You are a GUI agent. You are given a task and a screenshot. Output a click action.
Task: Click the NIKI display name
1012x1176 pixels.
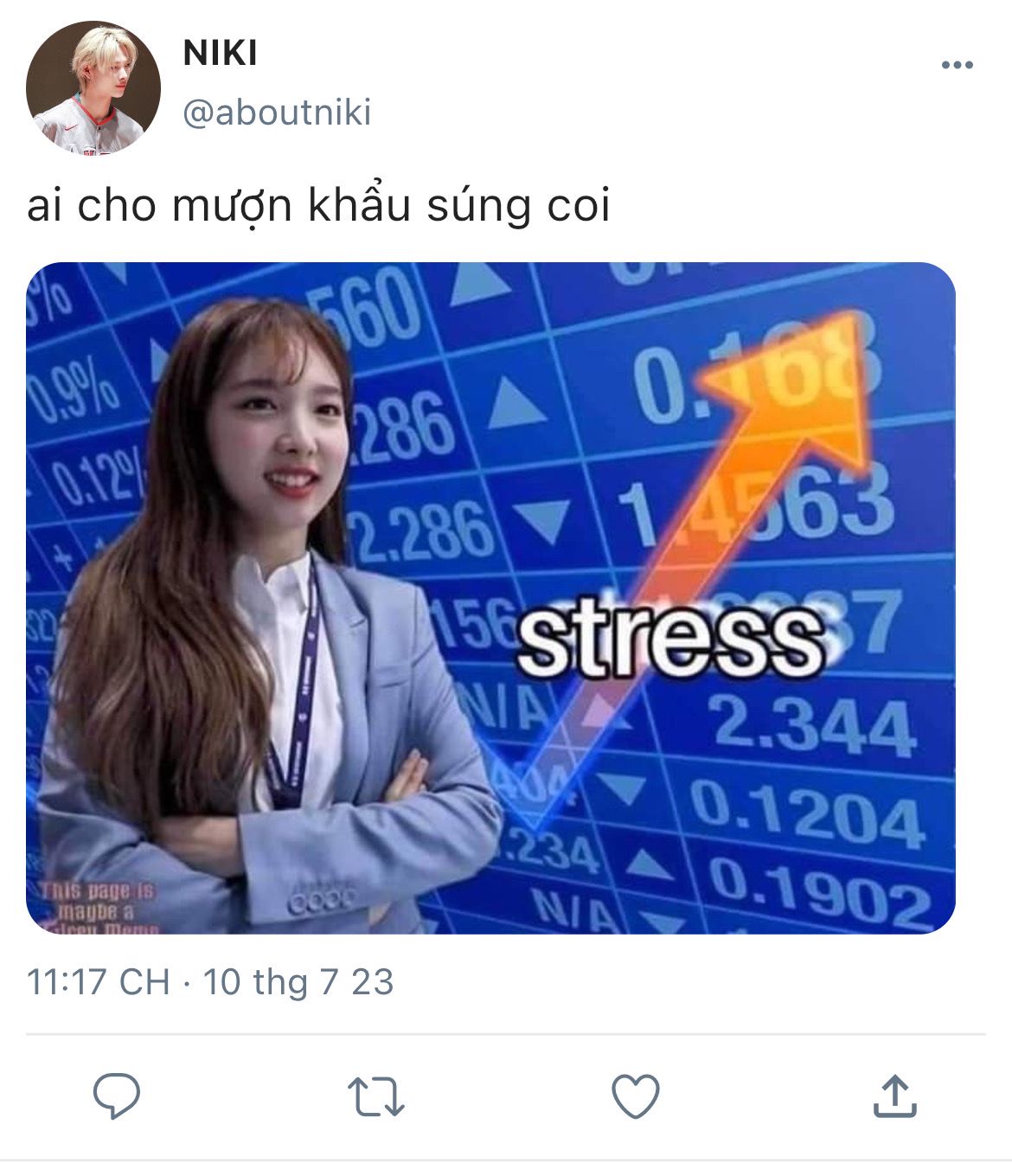click(x=221, y=54)
